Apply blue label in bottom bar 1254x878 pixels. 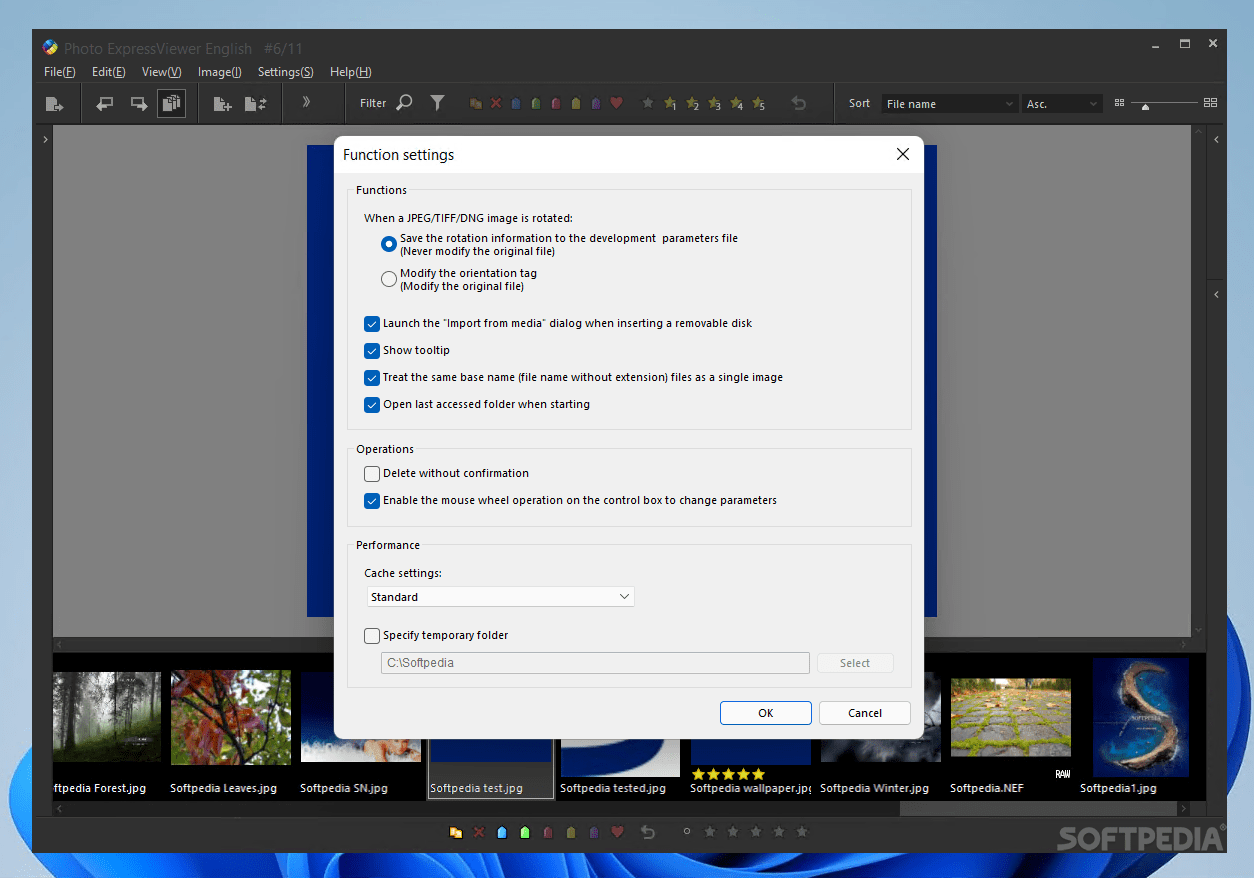point(502,832)
